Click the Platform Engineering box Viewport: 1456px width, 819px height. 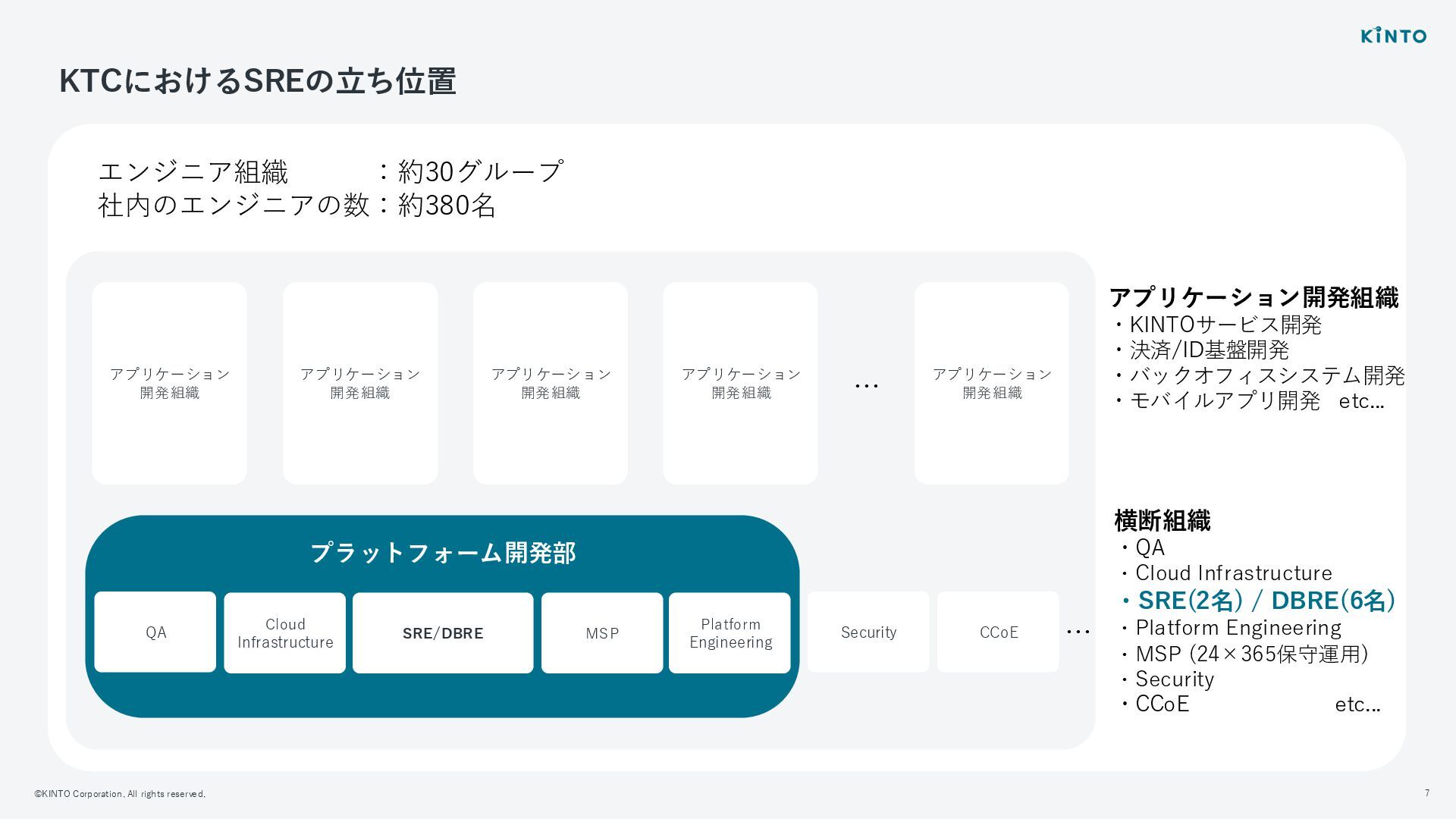(730, 633)
